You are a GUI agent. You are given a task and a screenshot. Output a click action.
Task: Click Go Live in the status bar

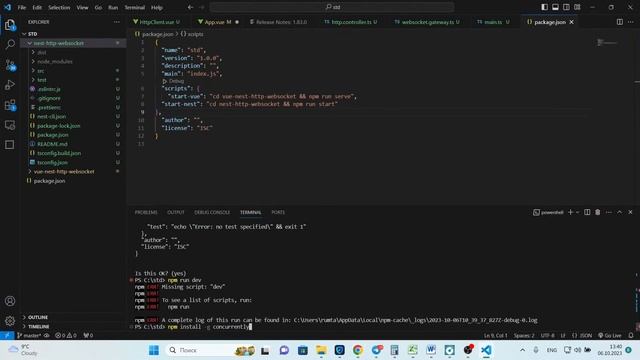[610, 336]
